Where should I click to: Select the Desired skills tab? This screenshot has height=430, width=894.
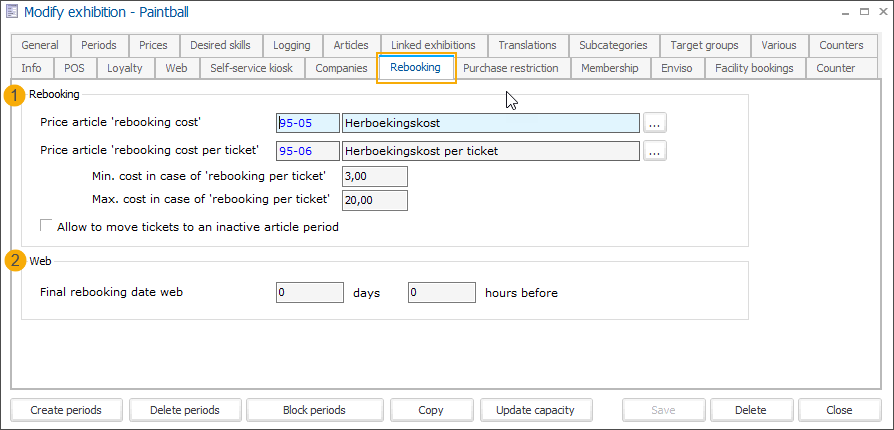(x=220, y=45)
